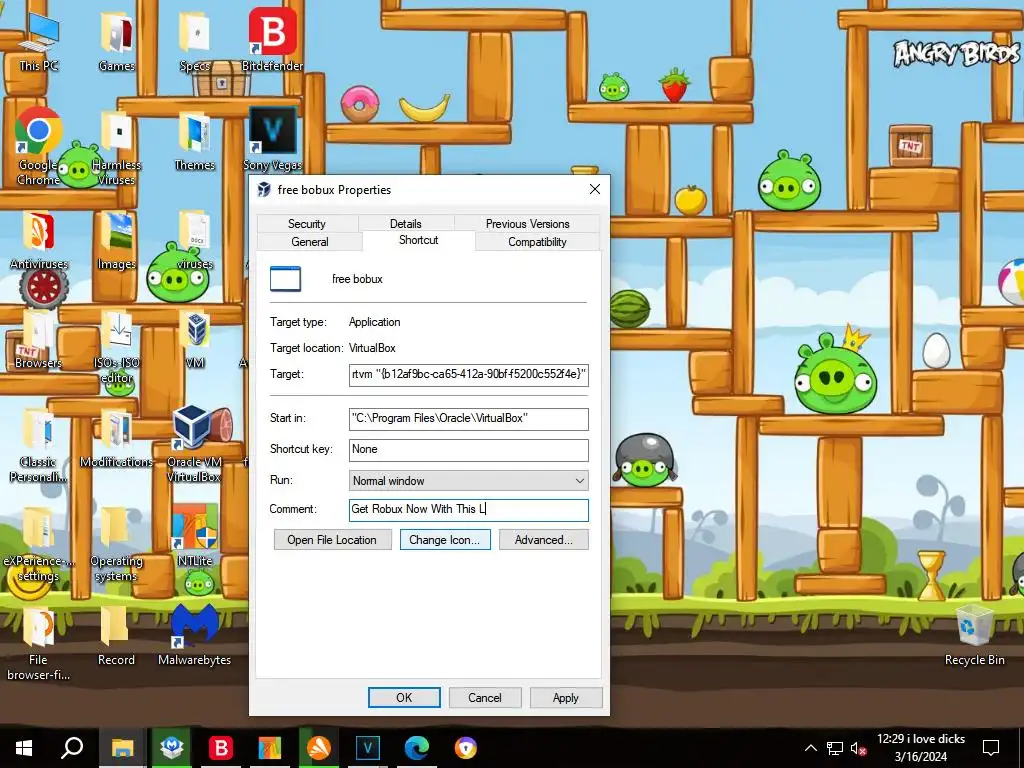Open the network tray icon

click(x=835, y=748)
